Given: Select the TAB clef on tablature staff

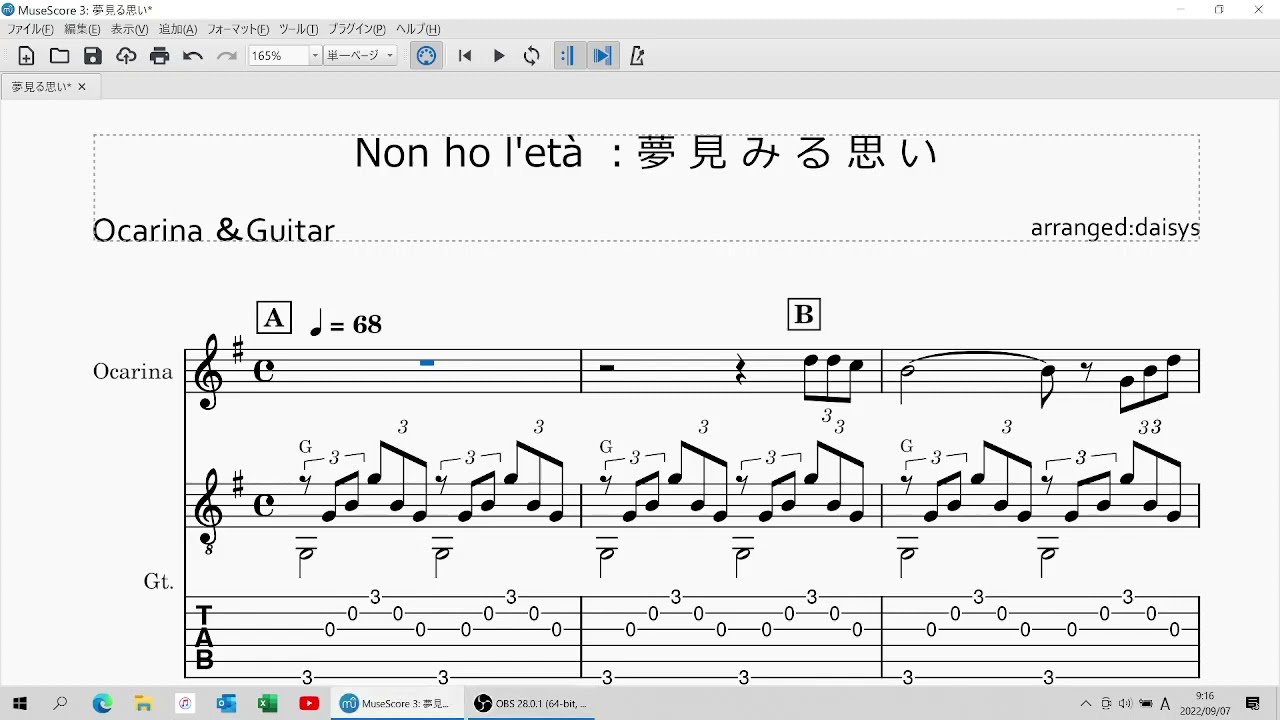Looking at the screenshot, I should (x=204, y=637).
